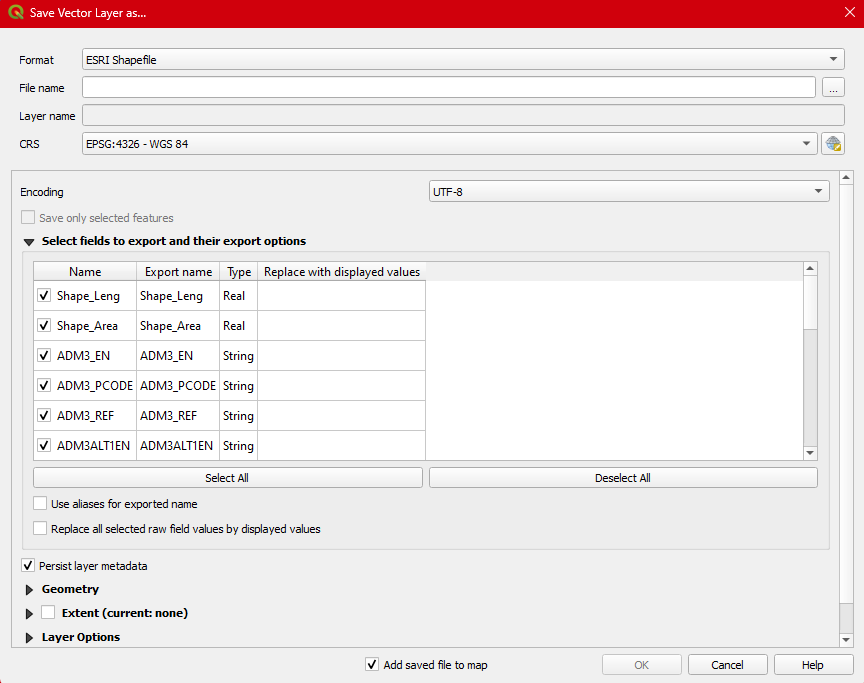The width and height of the screenshot is (864, 683).
Task: Enable Use aliases for exported name
Action: 40,504
